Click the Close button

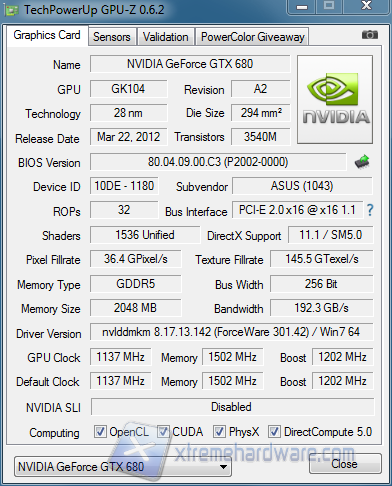(345, 464)
